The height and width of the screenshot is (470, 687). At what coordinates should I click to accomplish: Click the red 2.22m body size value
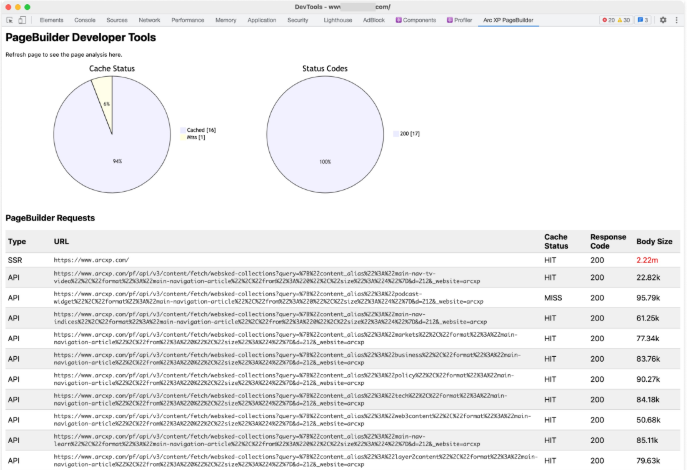point(647,260)
